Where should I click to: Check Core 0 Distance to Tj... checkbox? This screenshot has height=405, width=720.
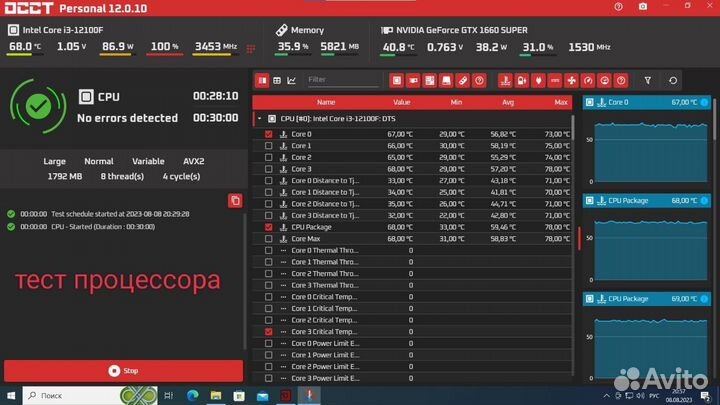[269, 180]
